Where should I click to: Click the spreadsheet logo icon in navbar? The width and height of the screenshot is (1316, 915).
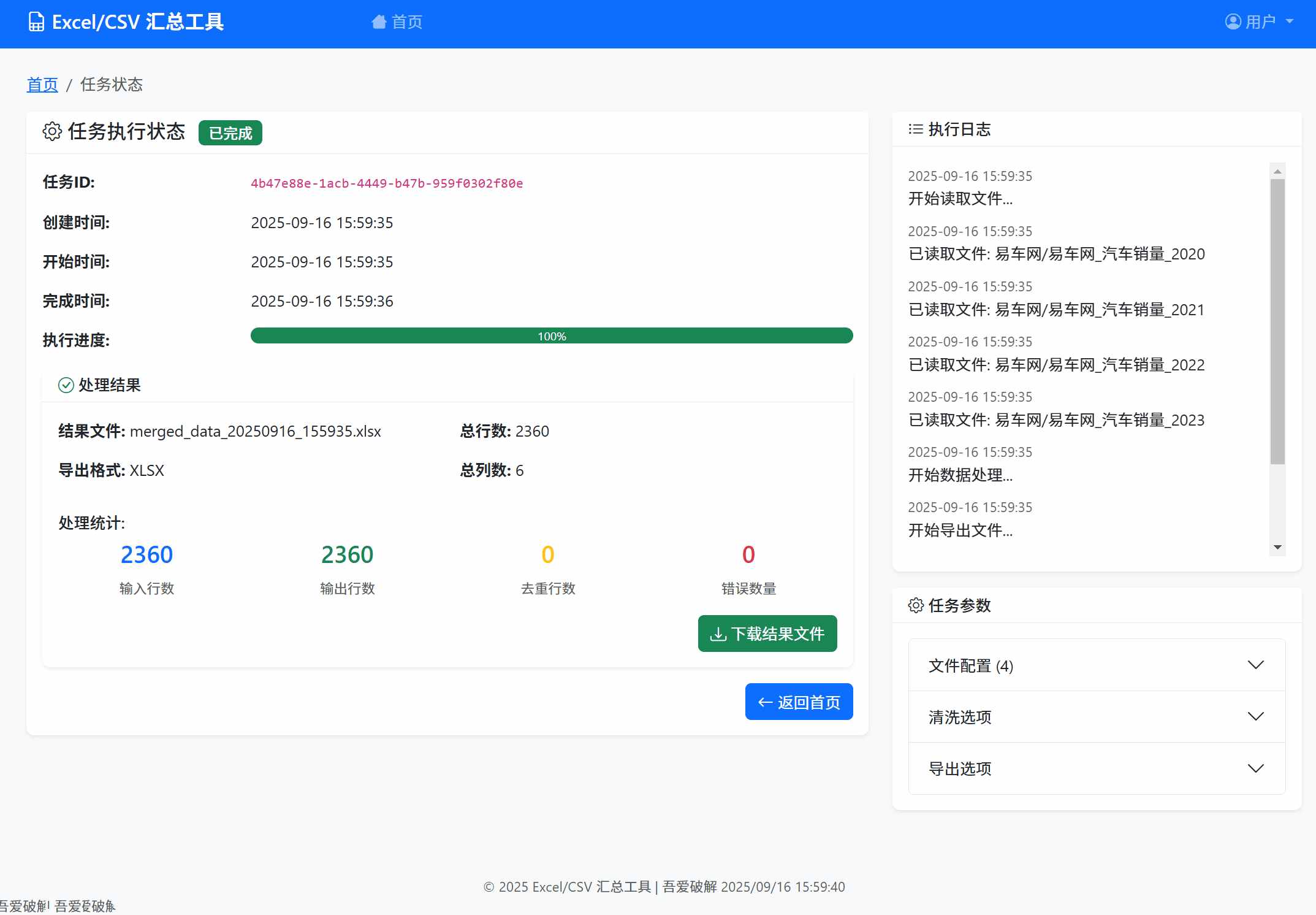(x=36, y=22)
